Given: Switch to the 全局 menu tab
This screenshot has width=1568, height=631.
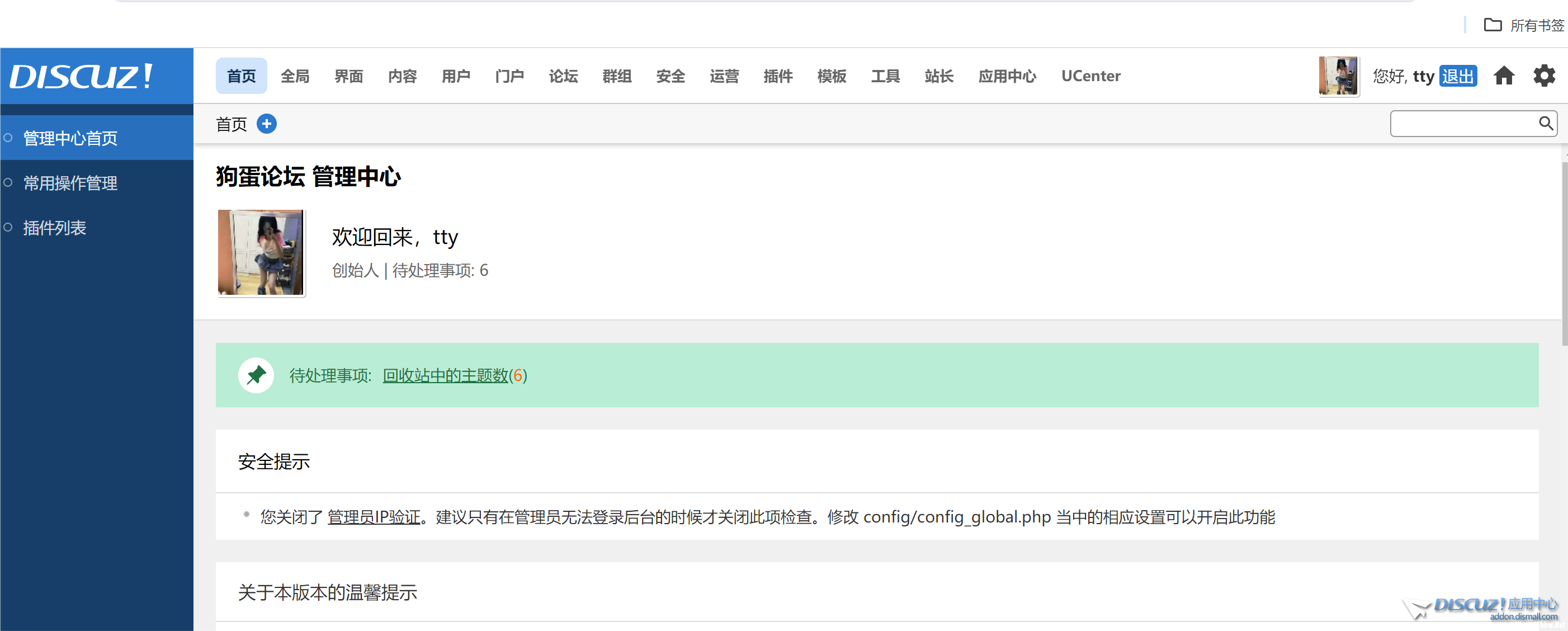Looking at the screenshot, I should pyautogui.click(x=295, y=76).
